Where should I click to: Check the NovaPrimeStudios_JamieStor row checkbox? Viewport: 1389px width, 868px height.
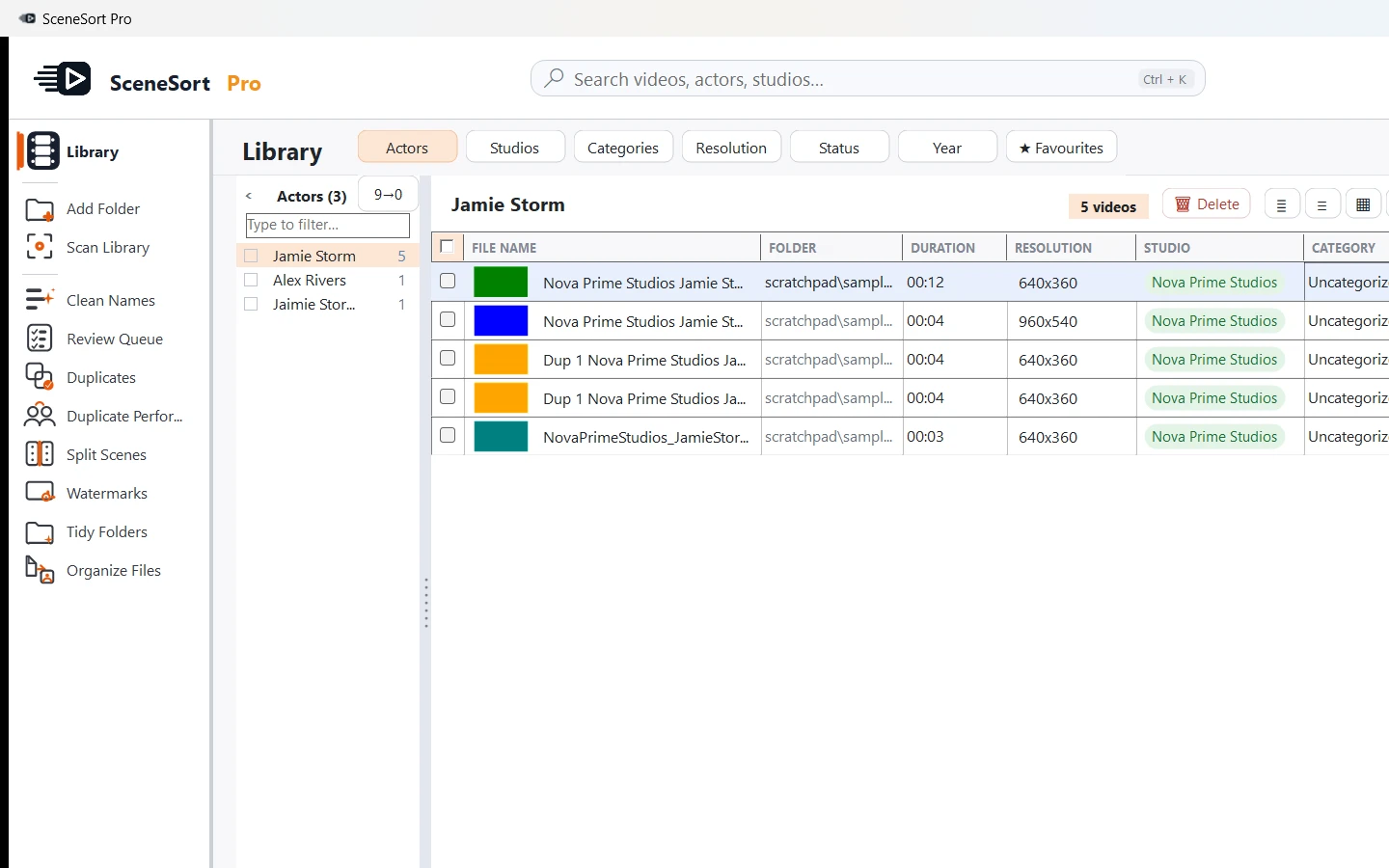coord(448,435)
